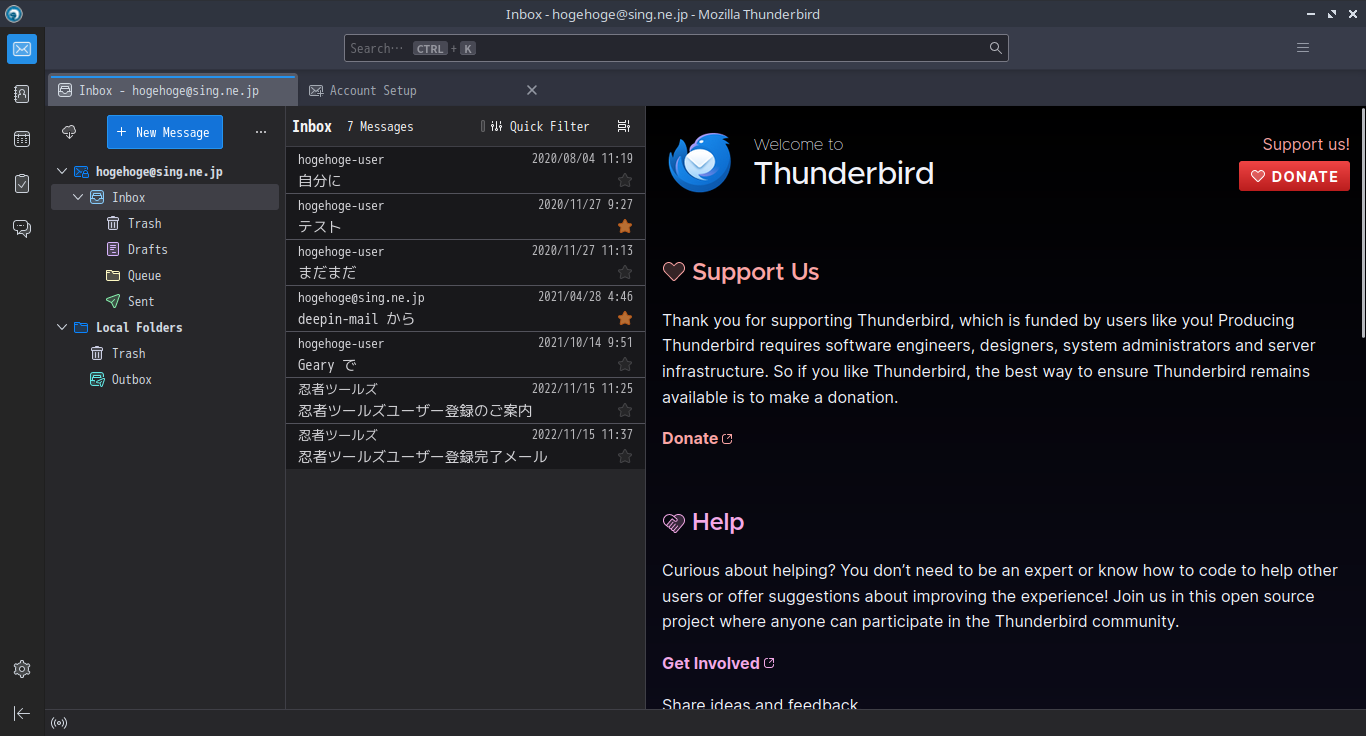
Task: Close the Thunderbird window
Action: pos(1352,14)
